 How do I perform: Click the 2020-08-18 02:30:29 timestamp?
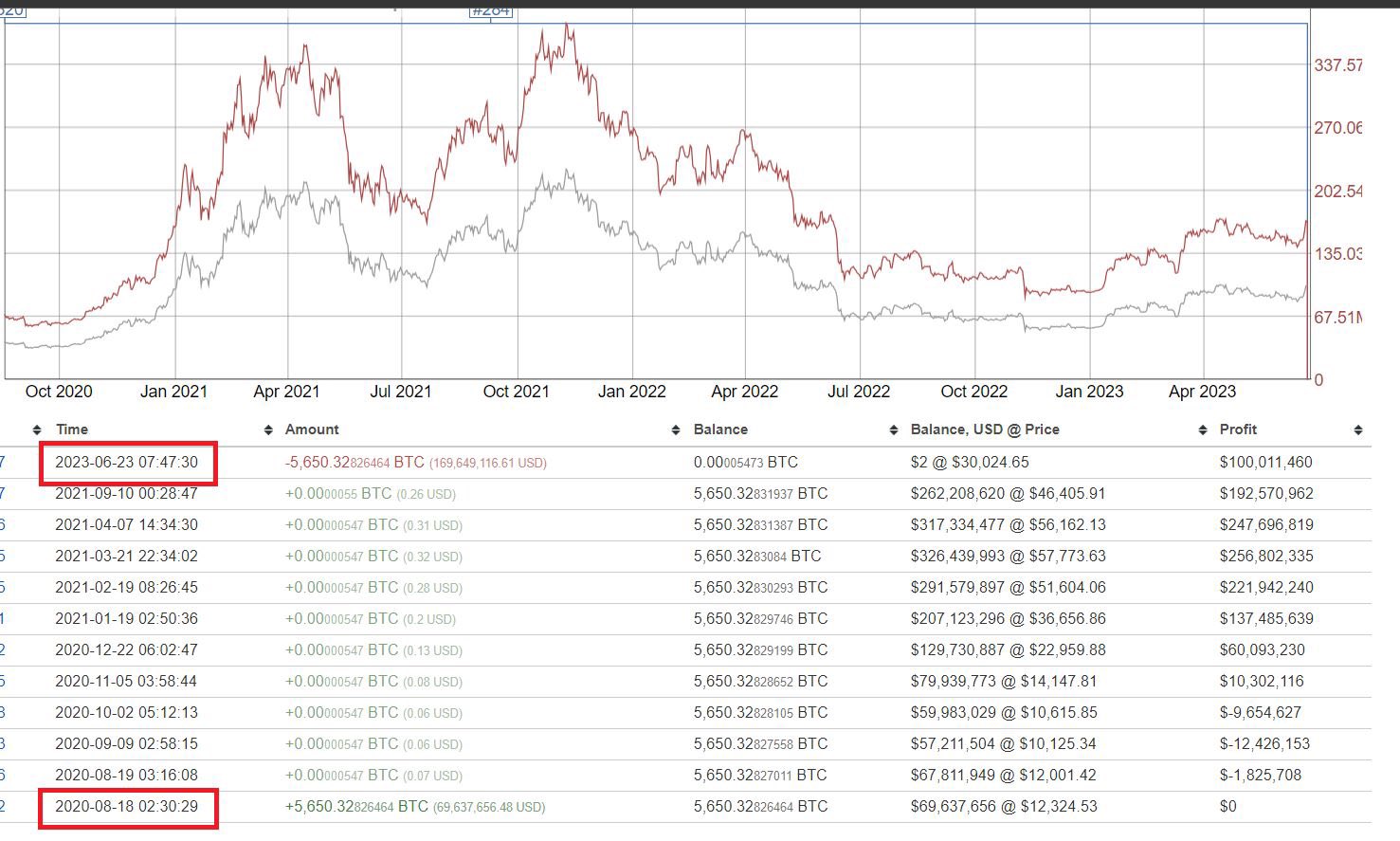(127, 807)
